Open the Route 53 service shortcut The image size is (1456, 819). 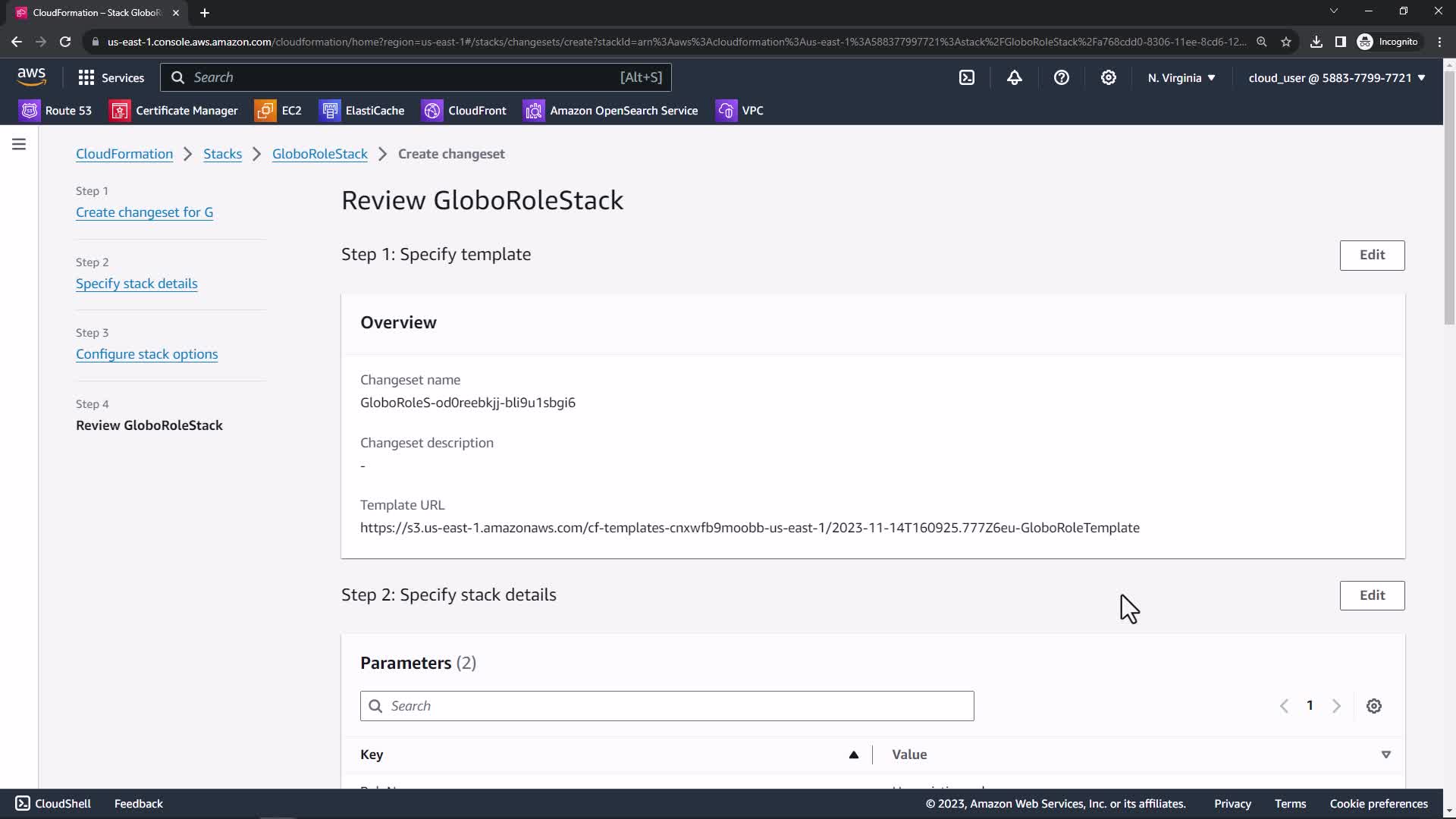coord(55,111)
